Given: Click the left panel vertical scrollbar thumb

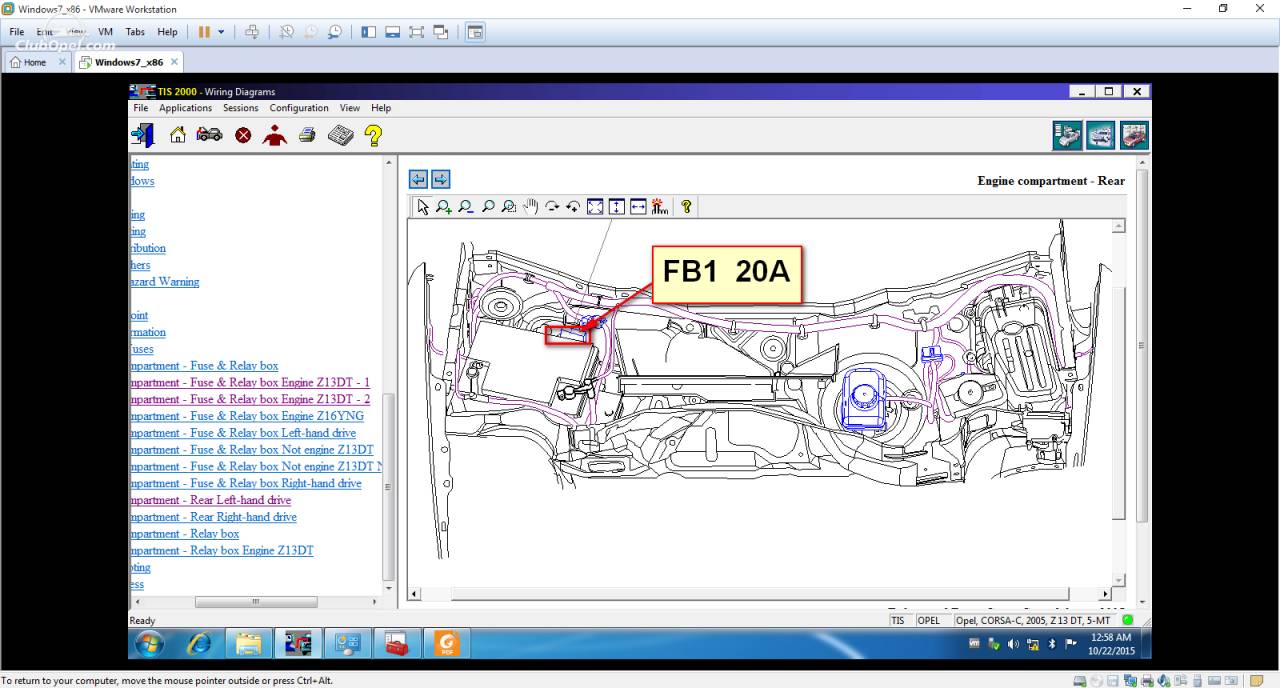Looking at the screenshot, I should (390, 486).
